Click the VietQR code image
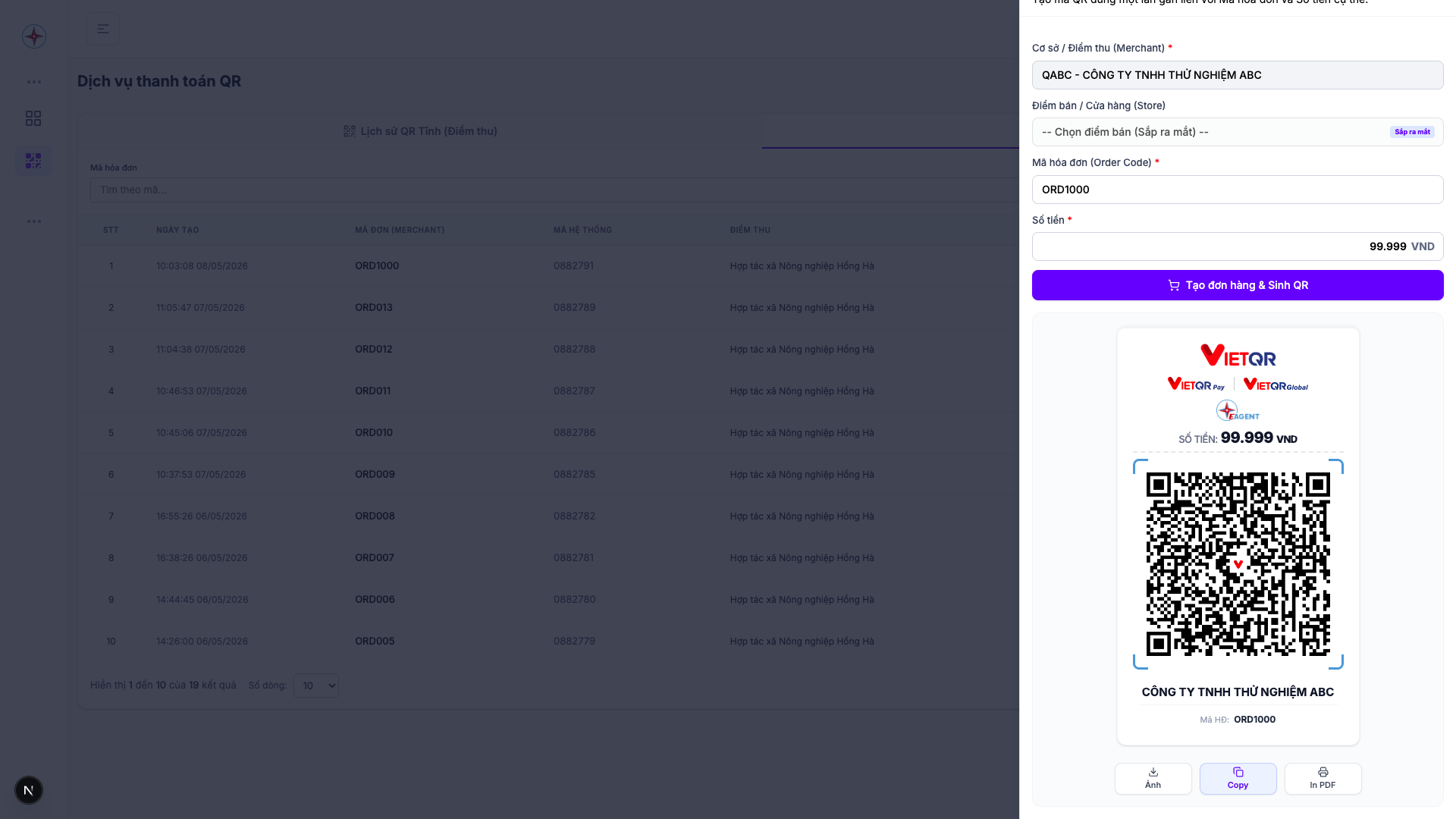 pos(1238,564)
